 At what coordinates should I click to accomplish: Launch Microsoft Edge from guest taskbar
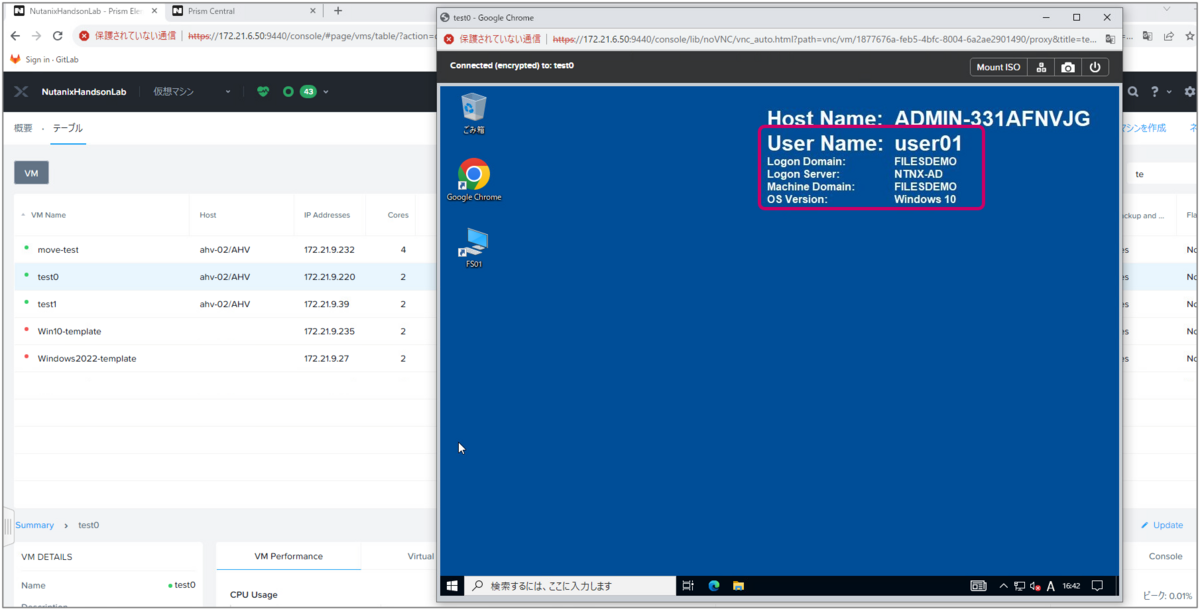[714, 586]
